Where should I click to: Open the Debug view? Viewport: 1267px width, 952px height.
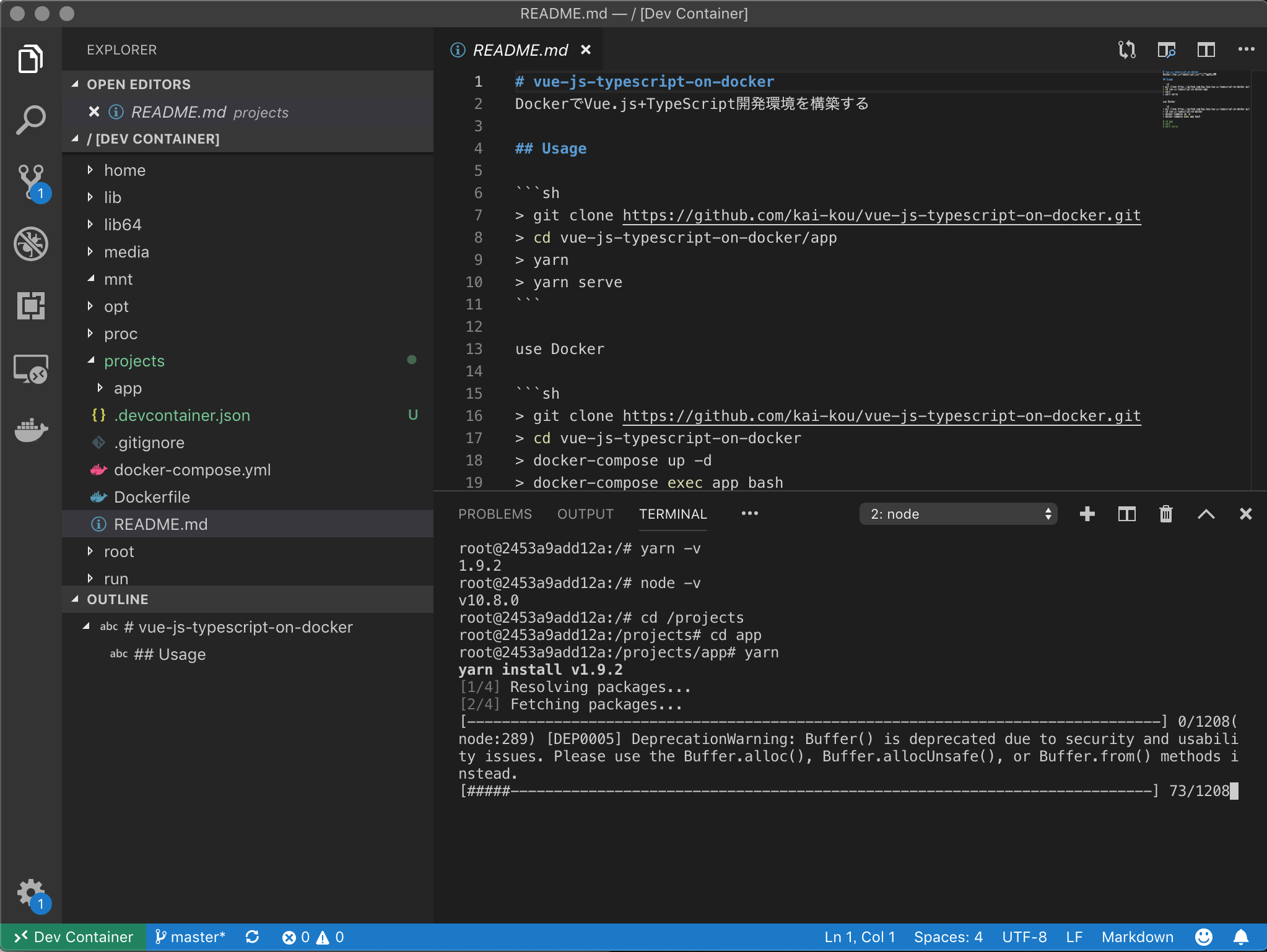(30, 244)
